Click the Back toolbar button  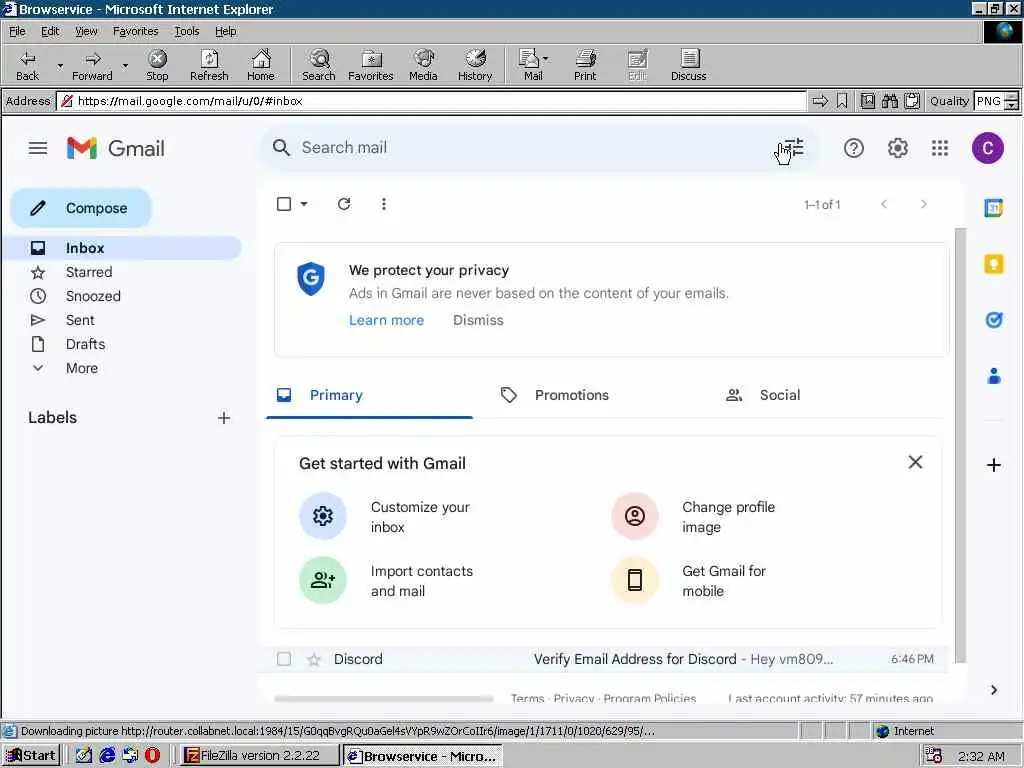(x=27, y=65)
